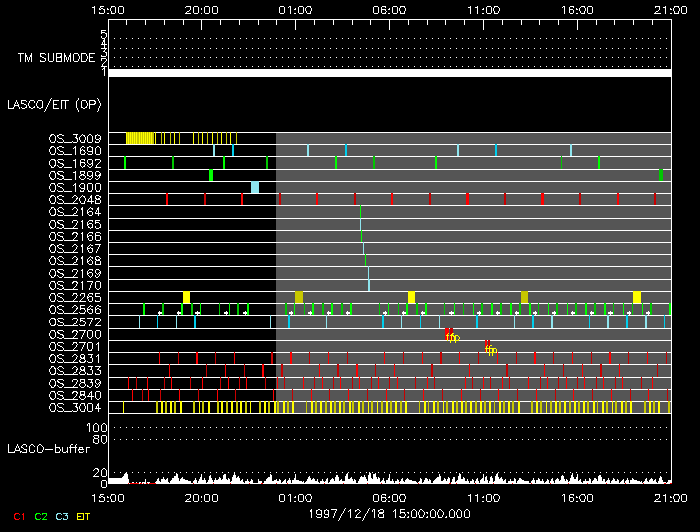Click the first yellow block in OS_2265 row
The image size is (700, 532).
(186, 297)
